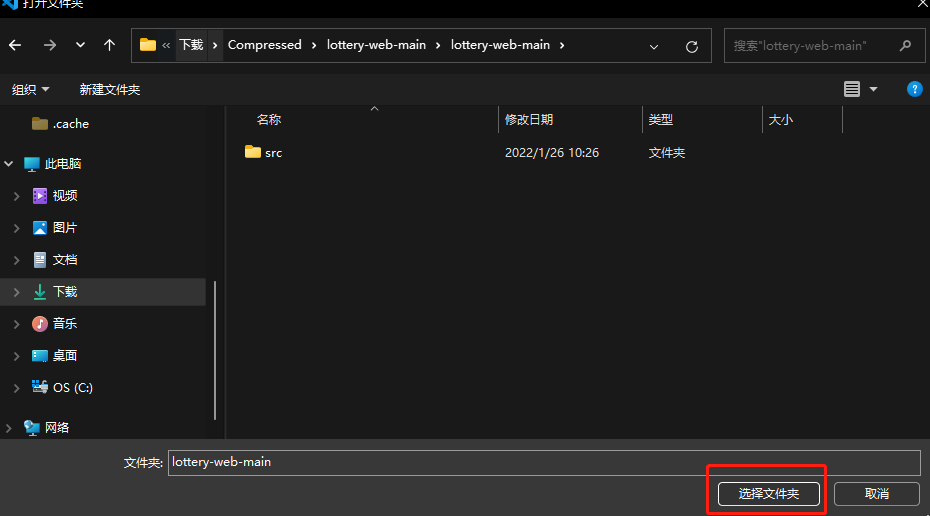Refresh the current folder view
The height and width of the screenshot is (516, 930).
[x=692, y=46]
